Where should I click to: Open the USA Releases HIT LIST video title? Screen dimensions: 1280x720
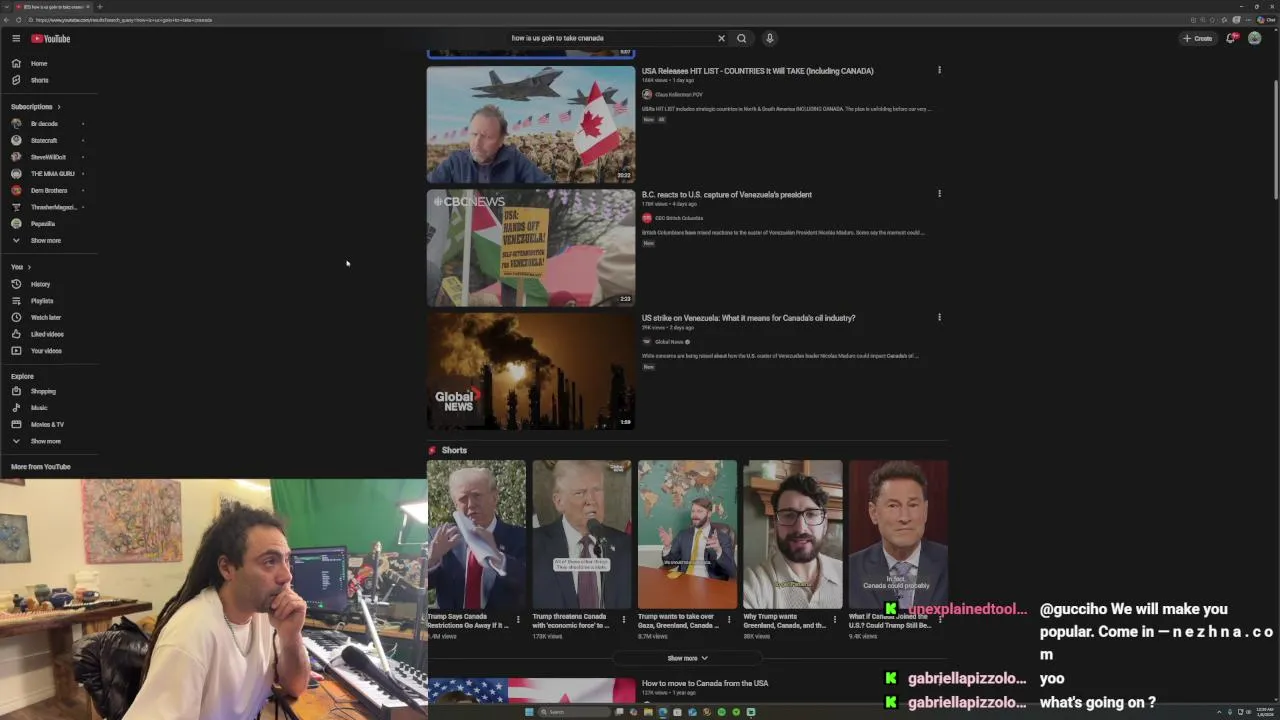click(757, 71)
